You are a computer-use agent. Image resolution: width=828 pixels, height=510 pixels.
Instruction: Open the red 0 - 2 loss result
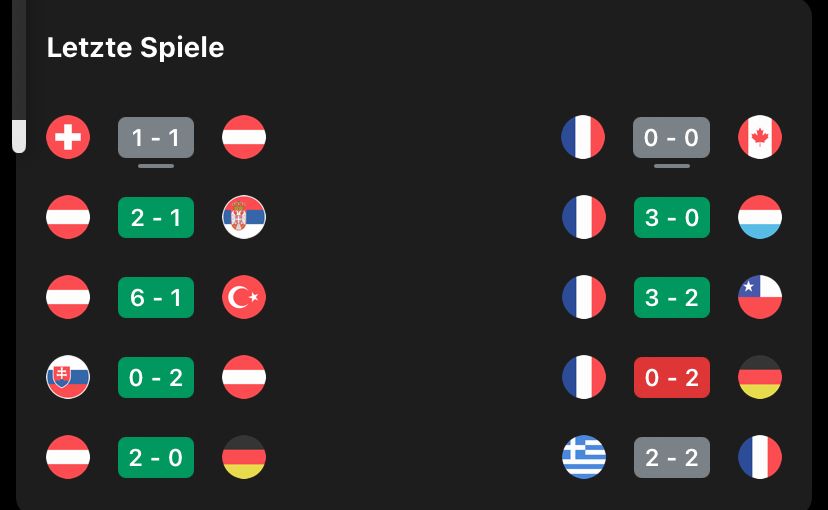(672, 377)
